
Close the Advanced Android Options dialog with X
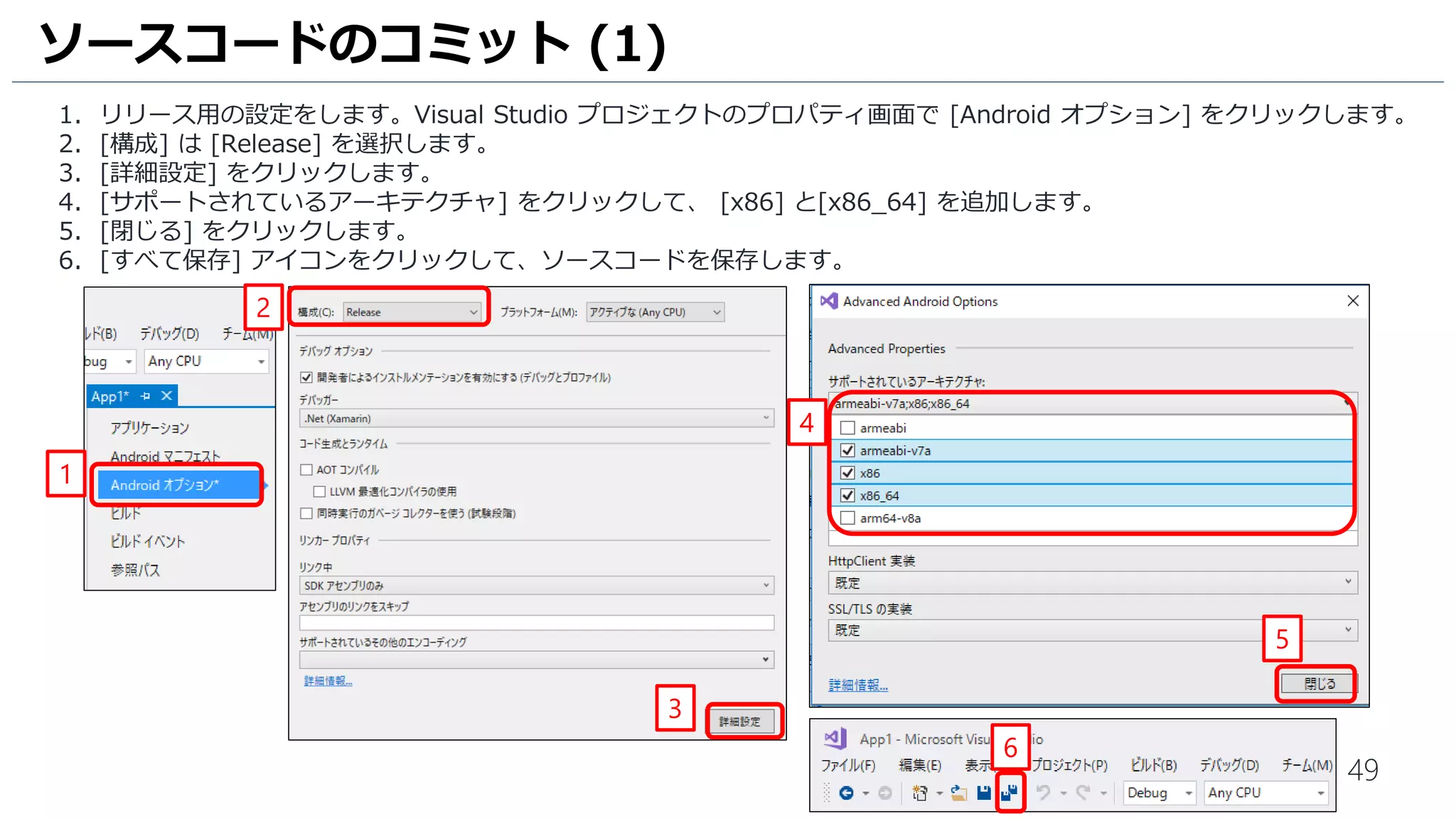(x=1353, y=301)
